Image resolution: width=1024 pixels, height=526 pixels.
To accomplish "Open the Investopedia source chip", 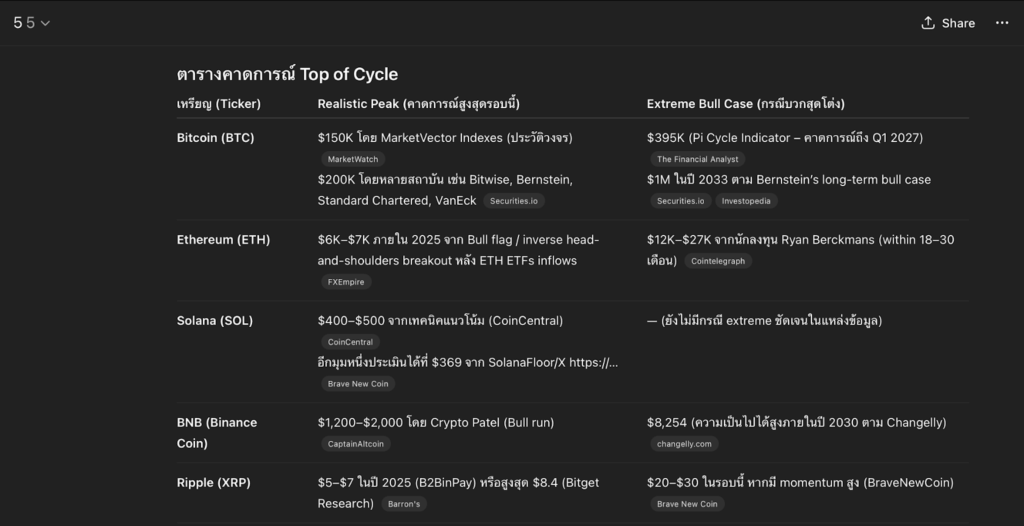I will pyautogui.click(x=745, y=201).
